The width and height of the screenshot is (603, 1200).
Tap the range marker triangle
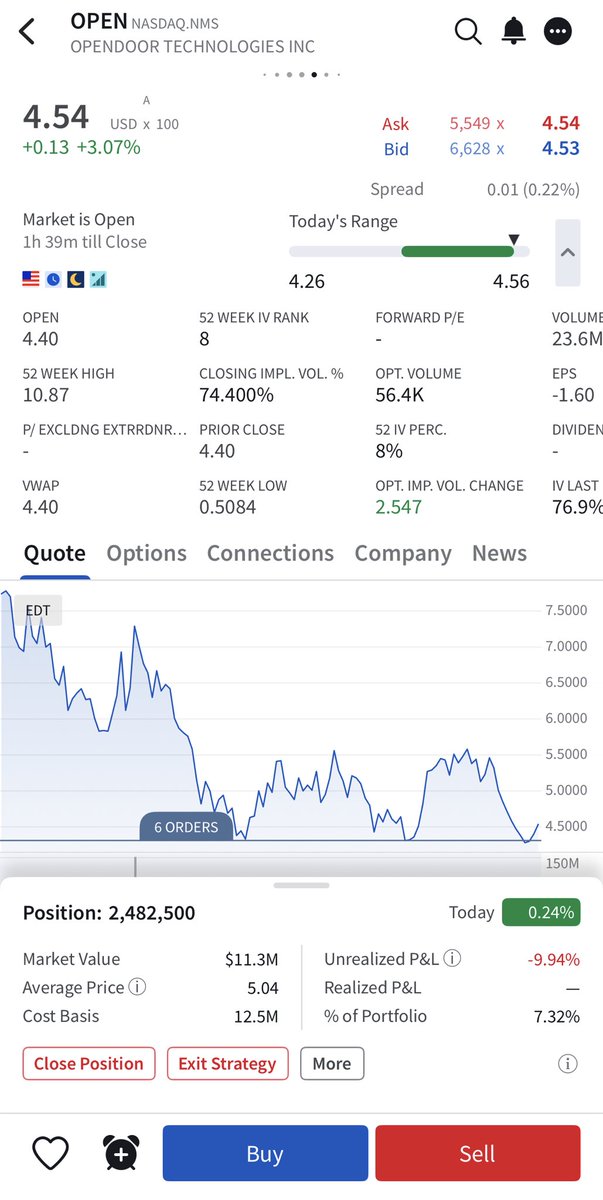pos(514,239)
